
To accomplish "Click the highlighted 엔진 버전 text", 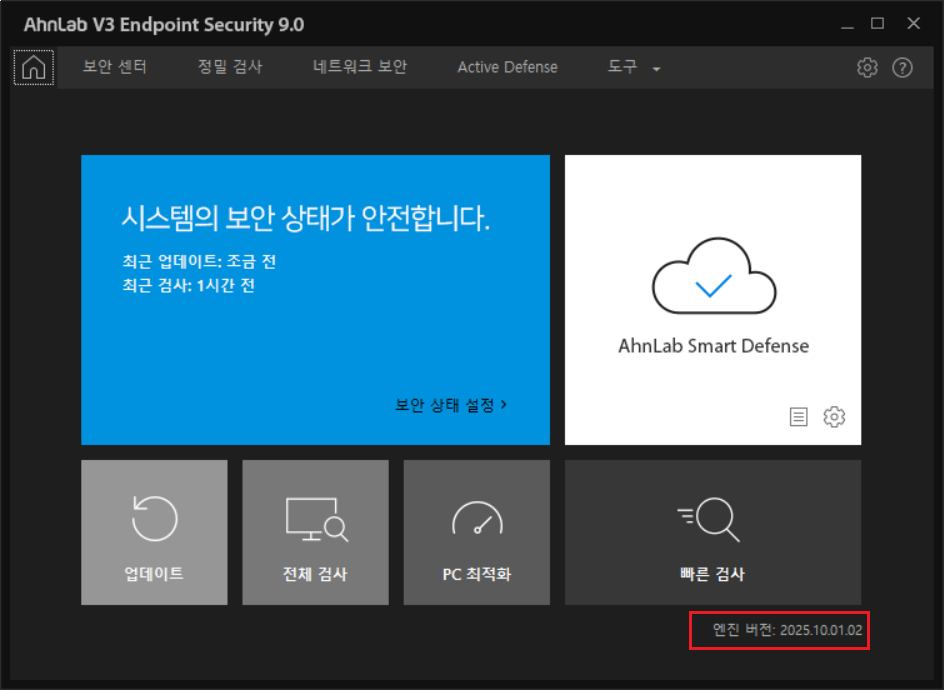I will tap(779, 630).
